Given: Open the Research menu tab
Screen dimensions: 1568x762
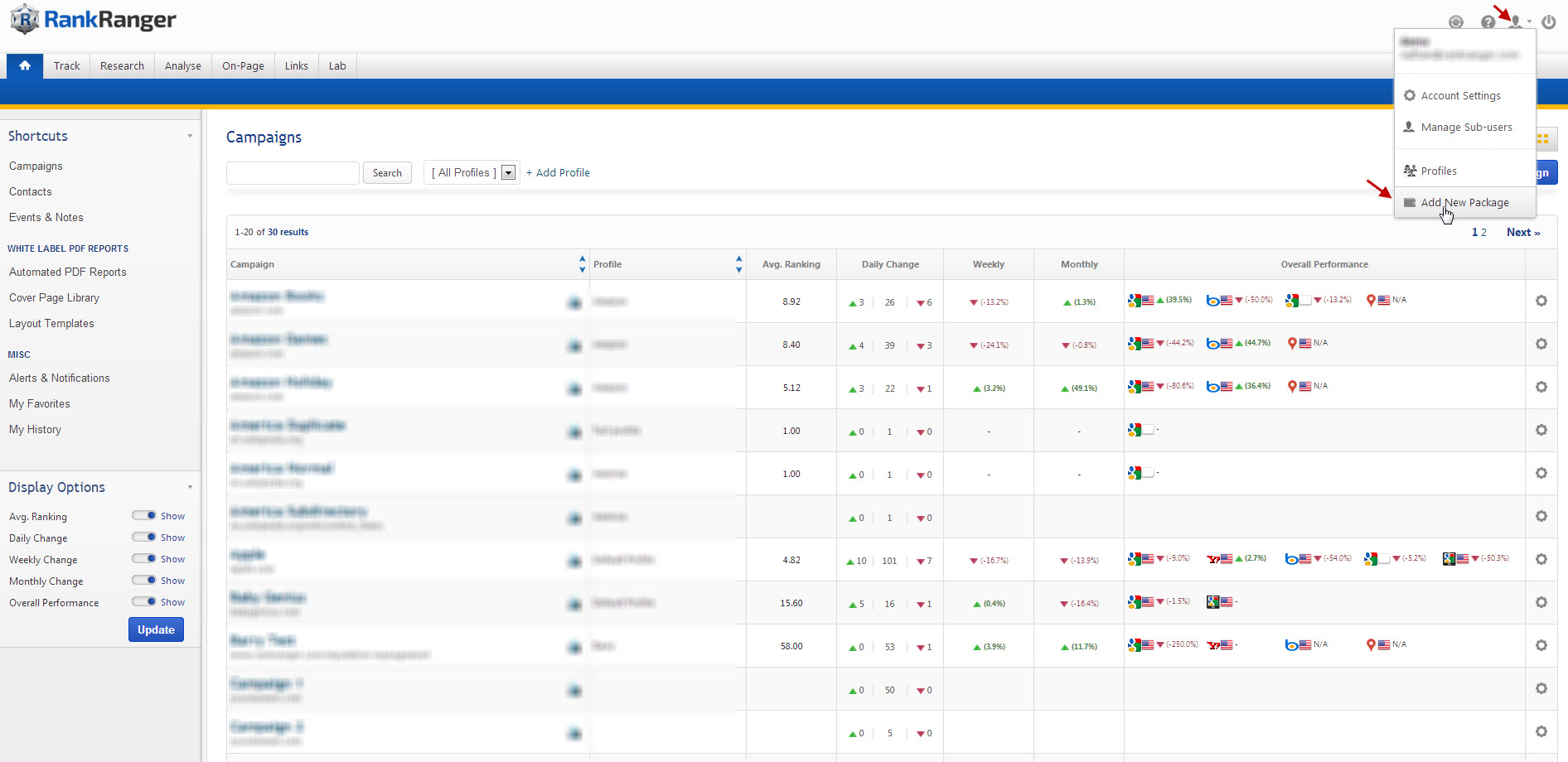Looking at the screenshot, I should tap(122, 65).
